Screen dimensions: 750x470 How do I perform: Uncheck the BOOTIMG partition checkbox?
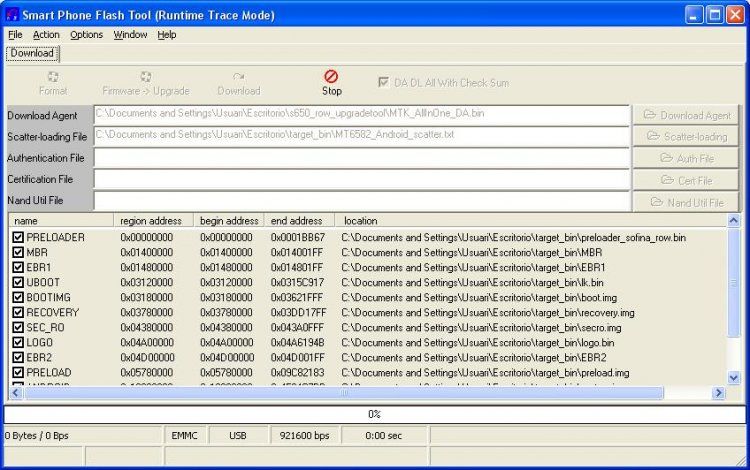coord(18,297)
